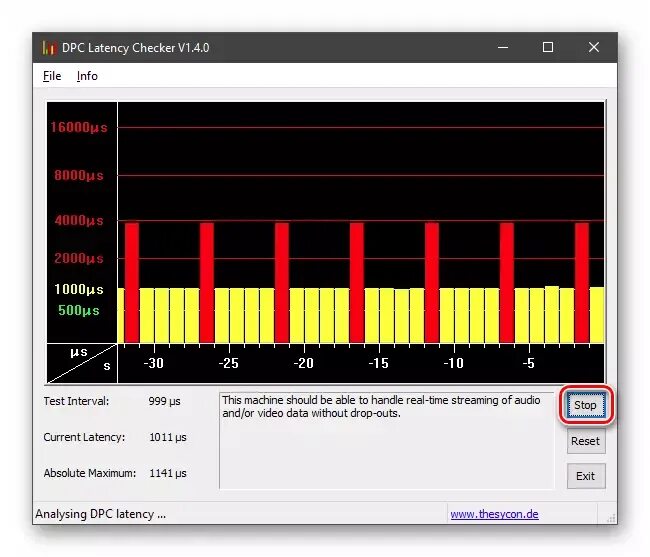
Task: Click the -5 time axis label
Action: click(x=529, y=363)
